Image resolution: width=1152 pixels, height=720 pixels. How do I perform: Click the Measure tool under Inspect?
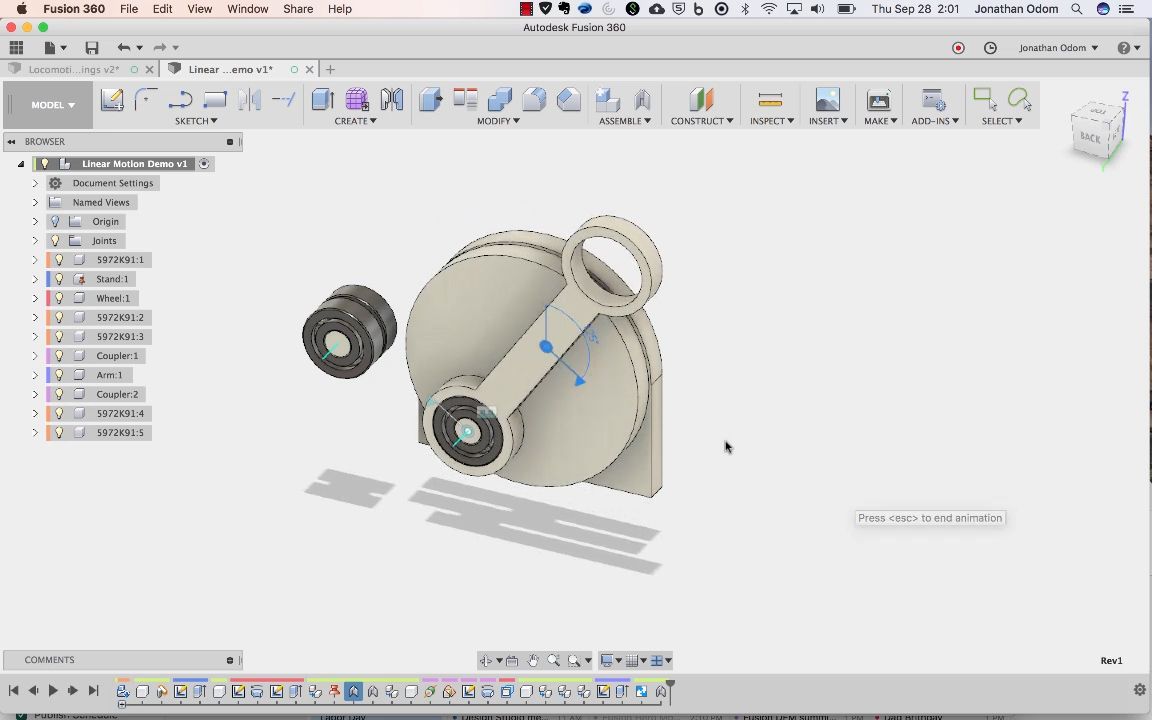point(770,99)
